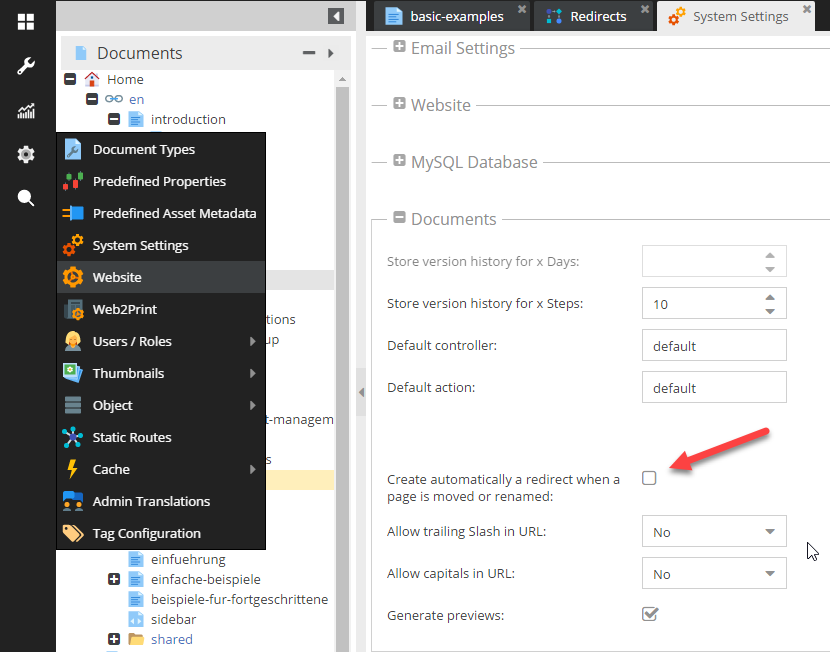This screenshot has height=652, width=830.
Task: Enable automatic redirect creation checkbox
Action: [x=649, y=478]
